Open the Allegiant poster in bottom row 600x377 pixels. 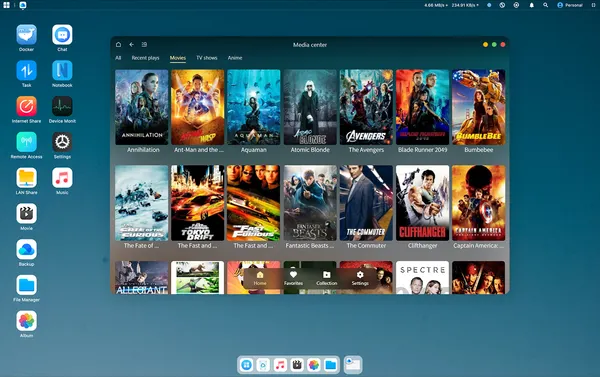142,277
